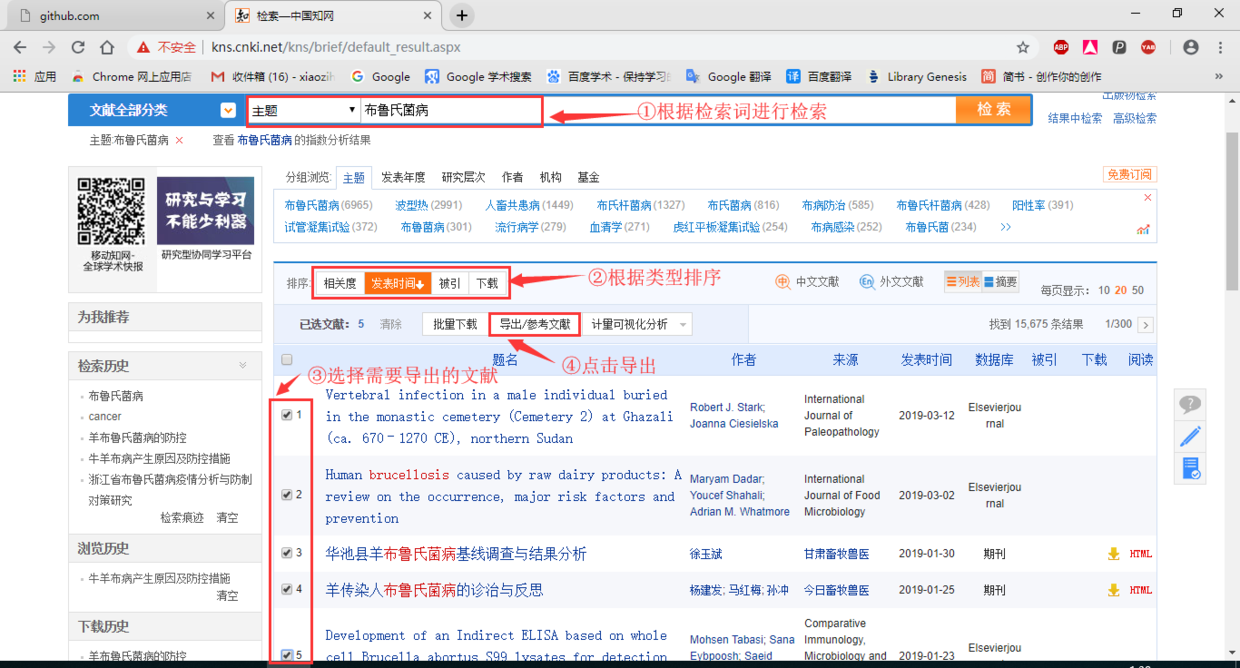Open Chrome three-dot menu
The height and width of the screenshot is (668, 1240).
point(1220,47)
